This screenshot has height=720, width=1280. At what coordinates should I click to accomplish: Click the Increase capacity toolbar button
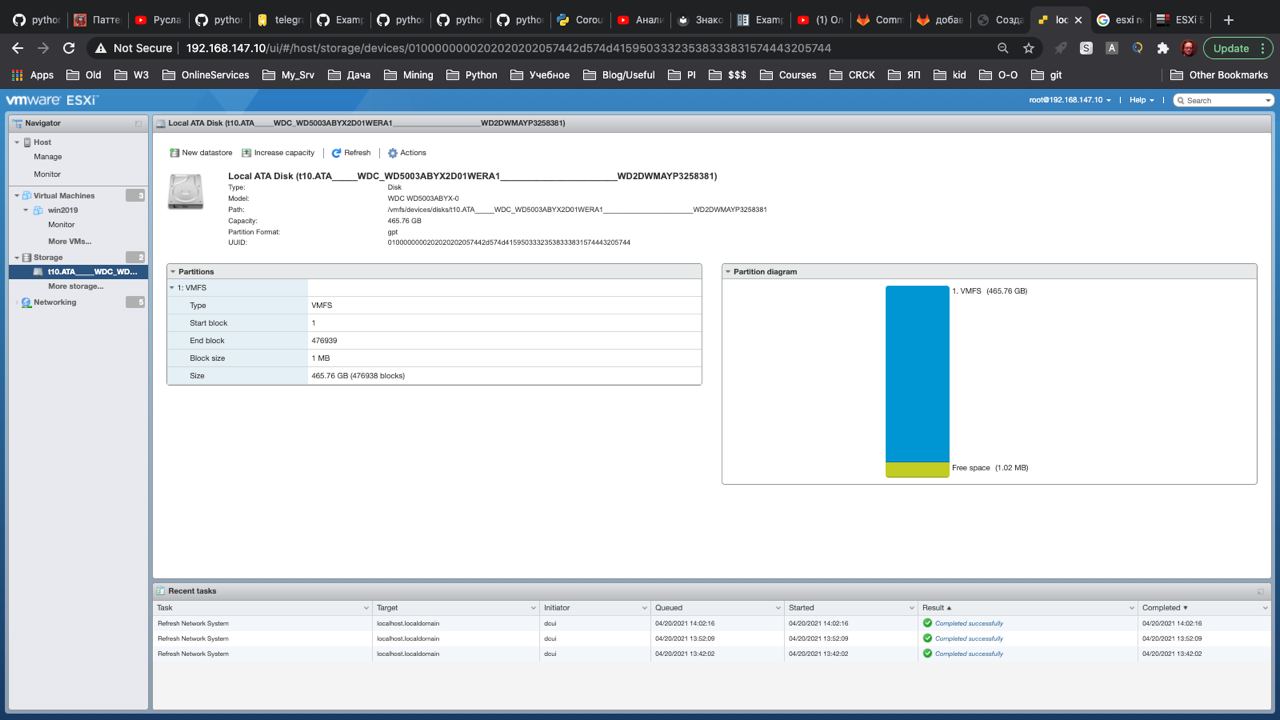pos(278,153)
